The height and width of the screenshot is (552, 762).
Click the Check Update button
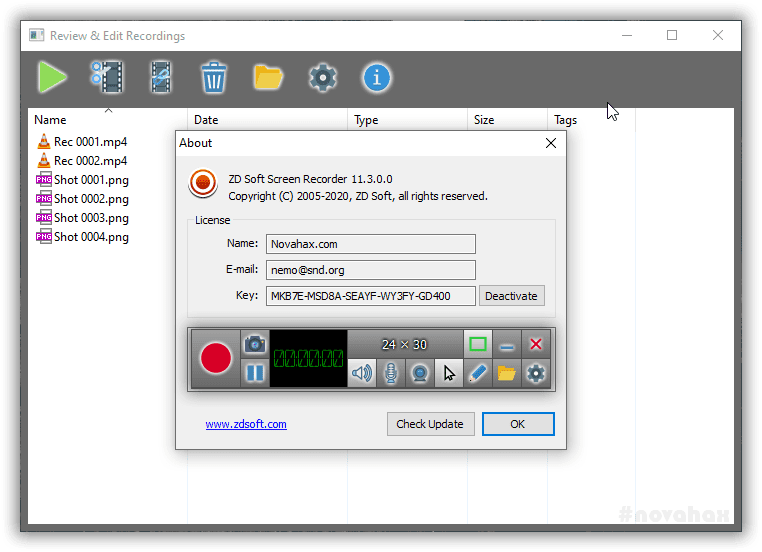[430, 424]
